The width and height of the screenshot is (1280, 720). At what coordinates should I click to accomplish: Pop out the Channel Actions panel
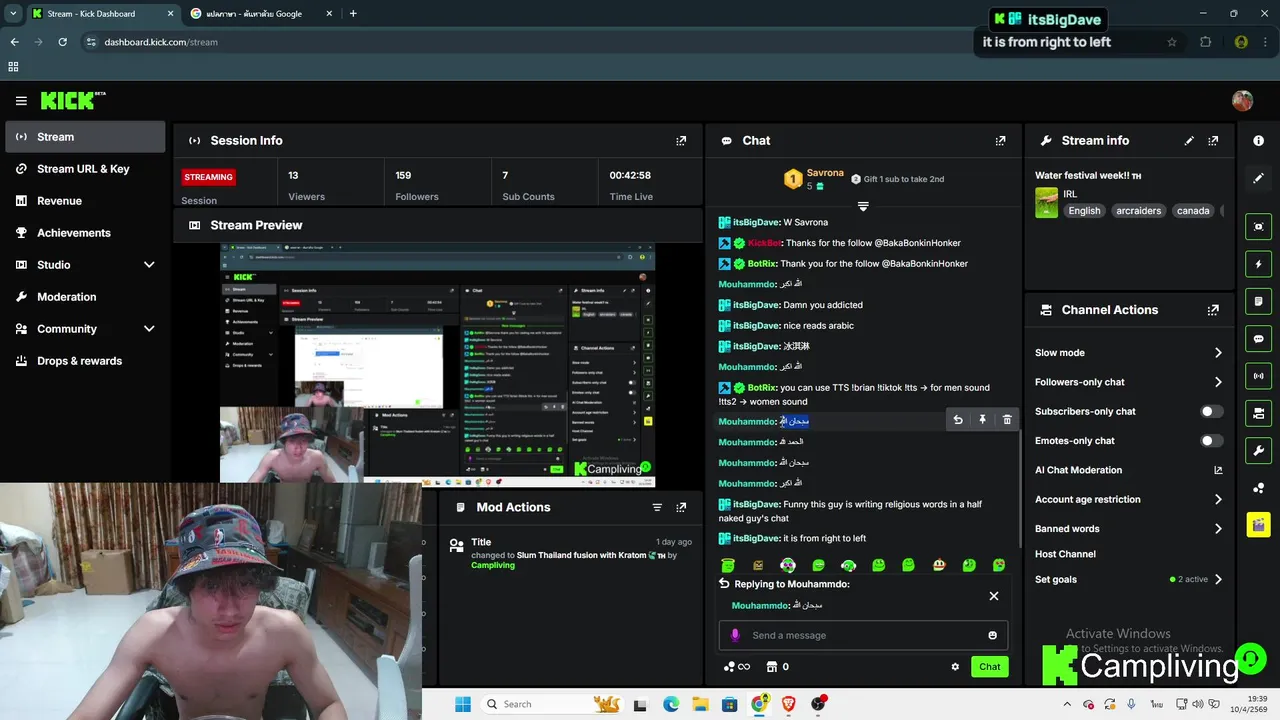pos(1213,310)
